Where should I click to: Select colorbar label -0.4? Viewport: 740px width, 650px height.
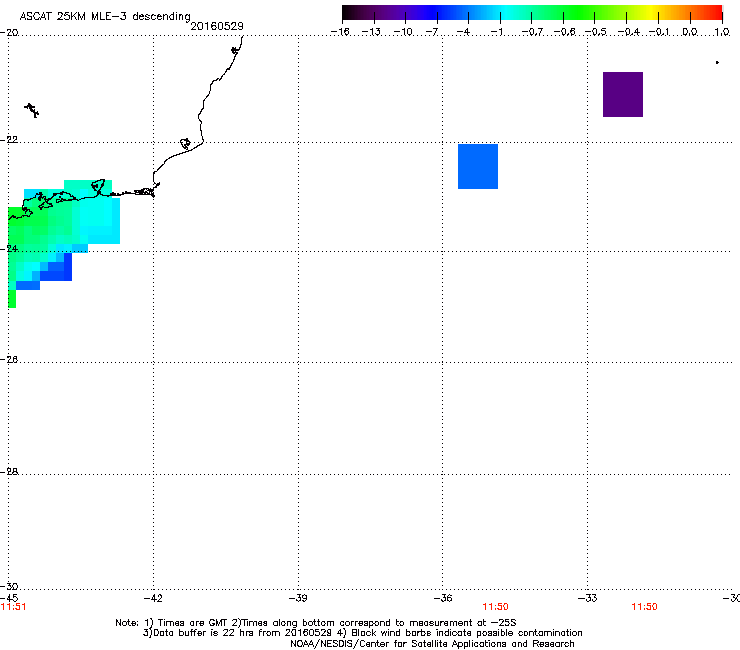(x=628, y=32)
